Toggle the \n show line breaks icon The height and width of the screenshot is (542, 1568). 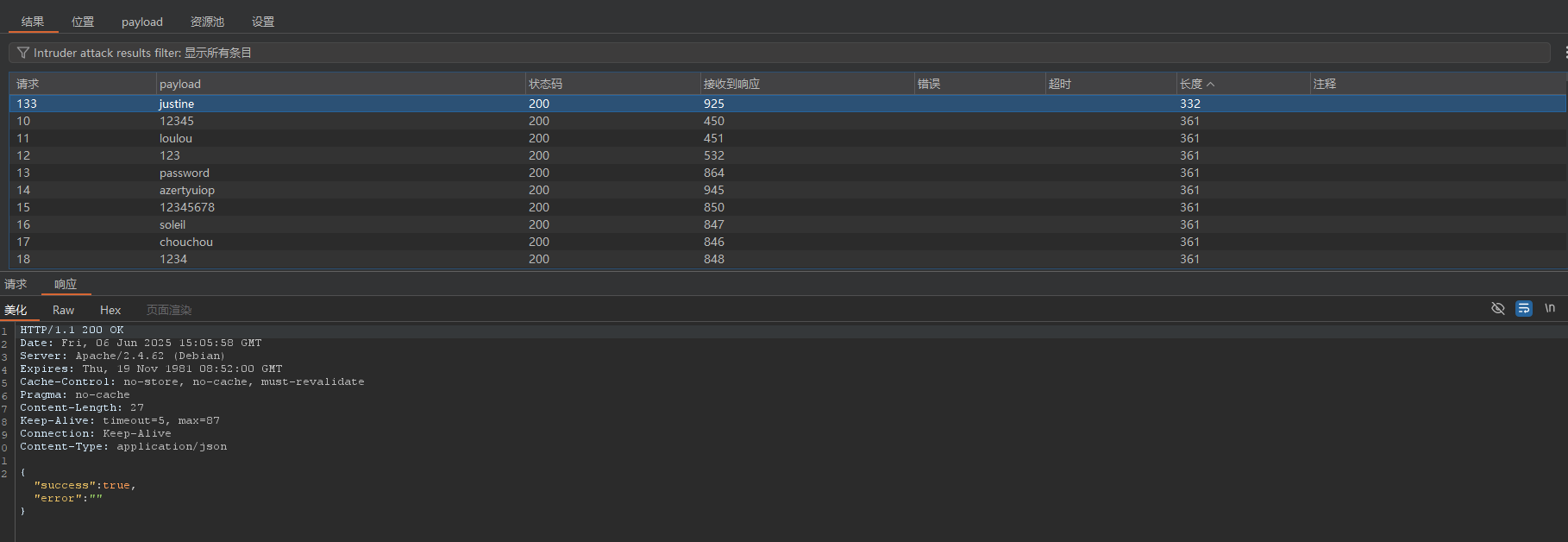pyautogui.click(x=1550, y=308)
